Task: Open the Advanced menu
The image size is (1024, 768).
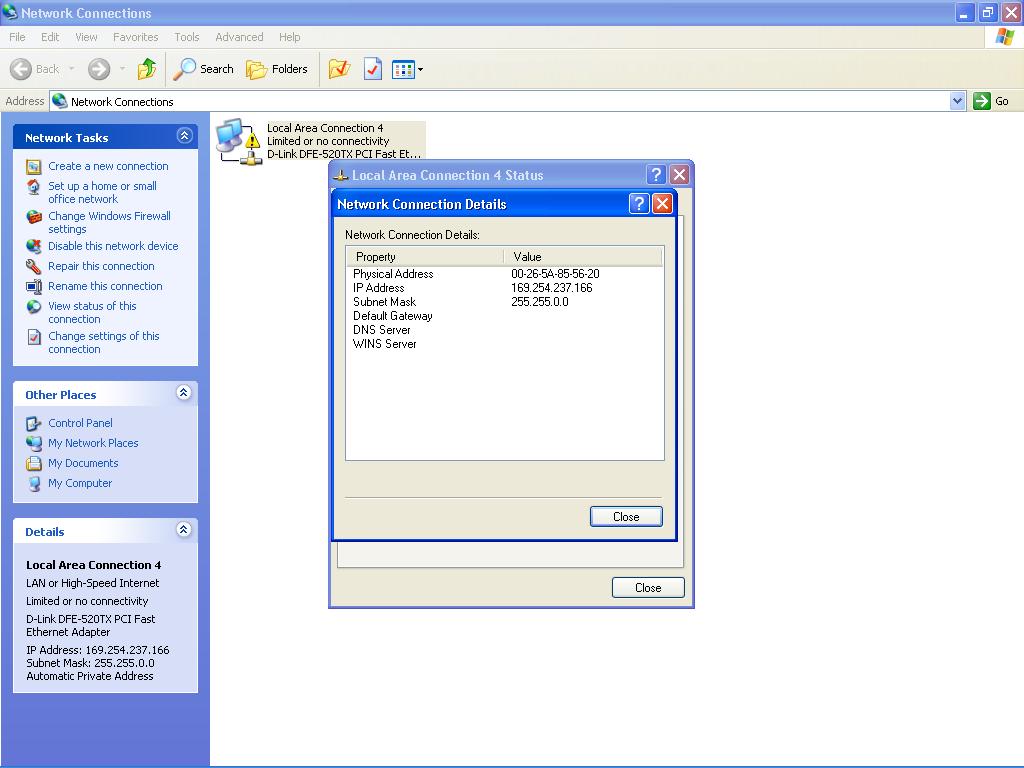Action: [239, 37]
